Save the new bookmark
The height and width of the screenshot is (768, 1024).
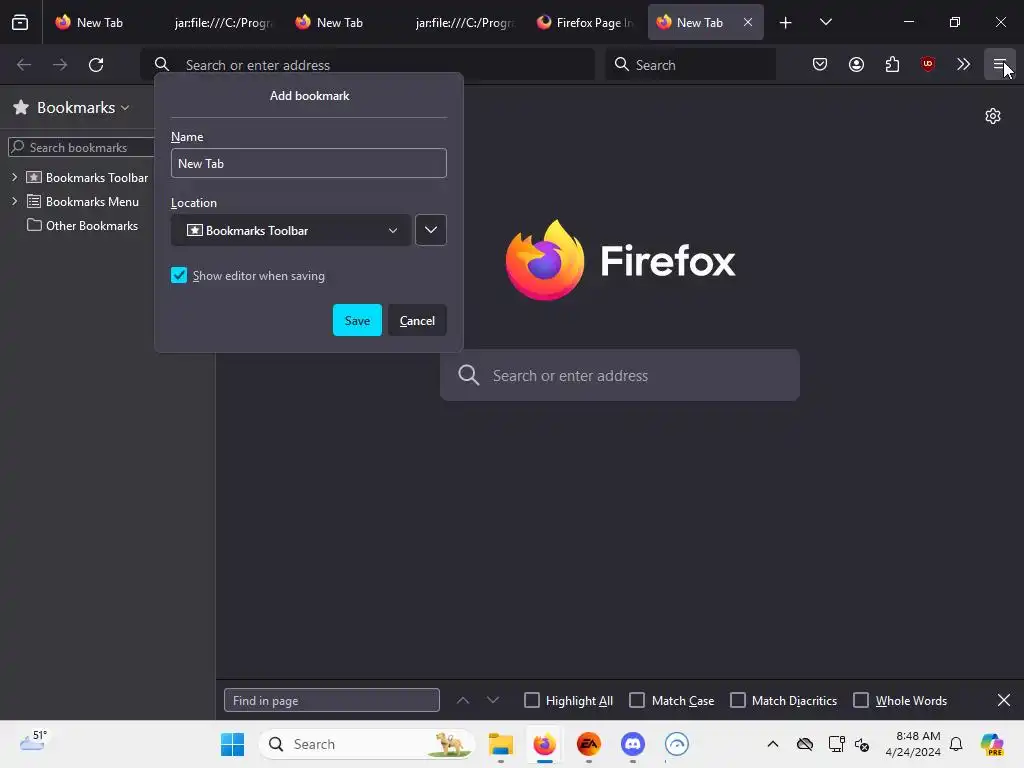[357, 320]
